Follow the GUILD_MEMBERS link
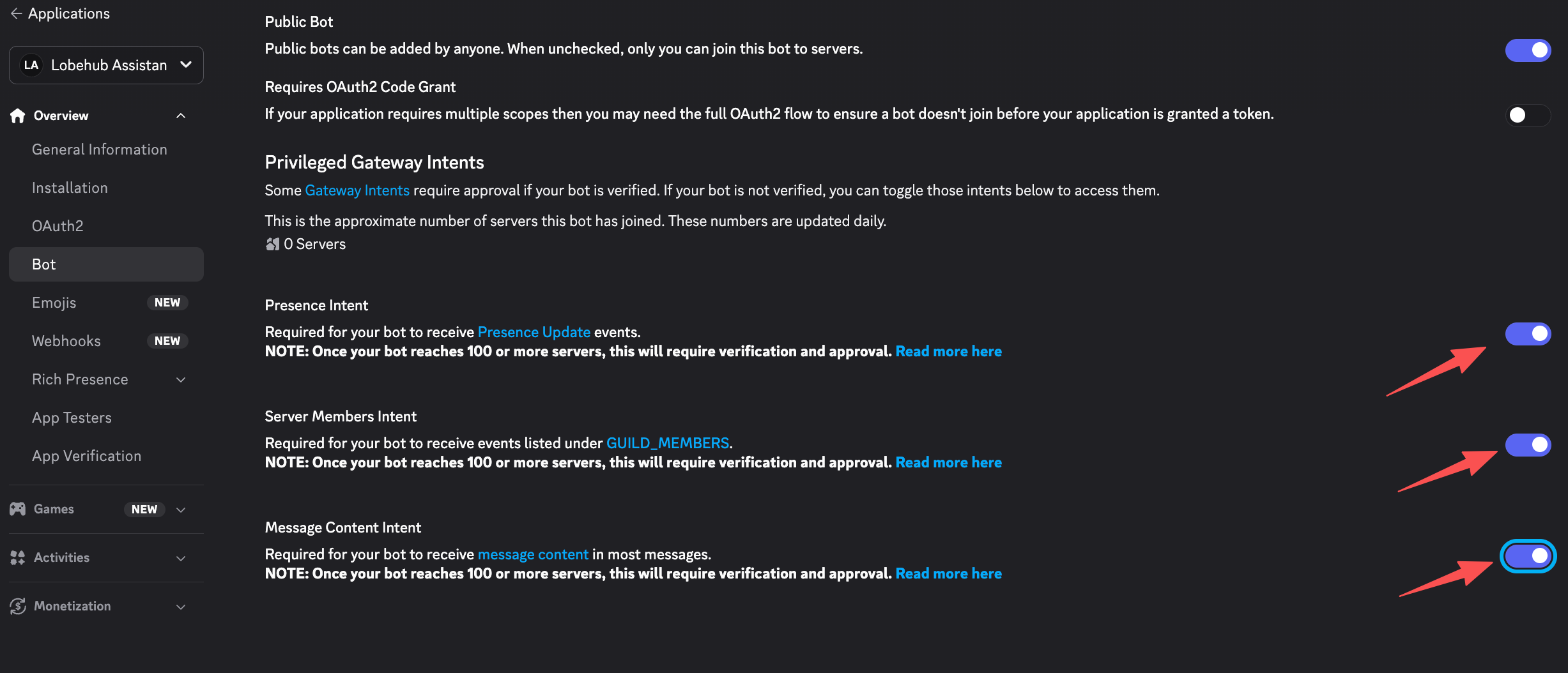Viewport: 1568px width, 673px height. tap(667, 443)
